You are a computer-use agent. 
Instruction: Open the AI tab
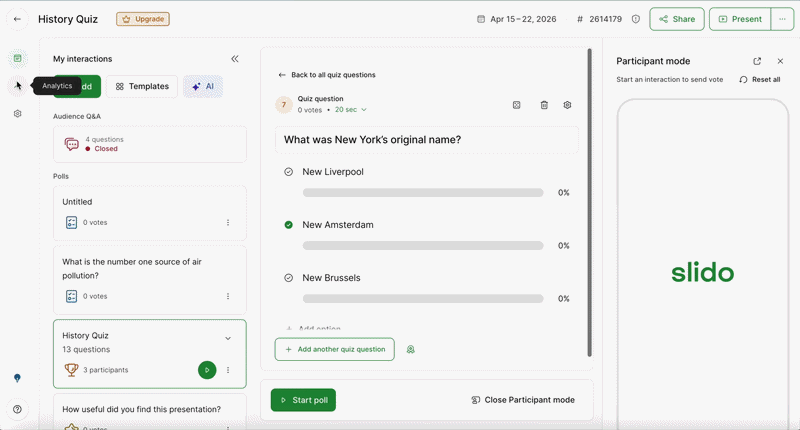[x=203, y=87]
